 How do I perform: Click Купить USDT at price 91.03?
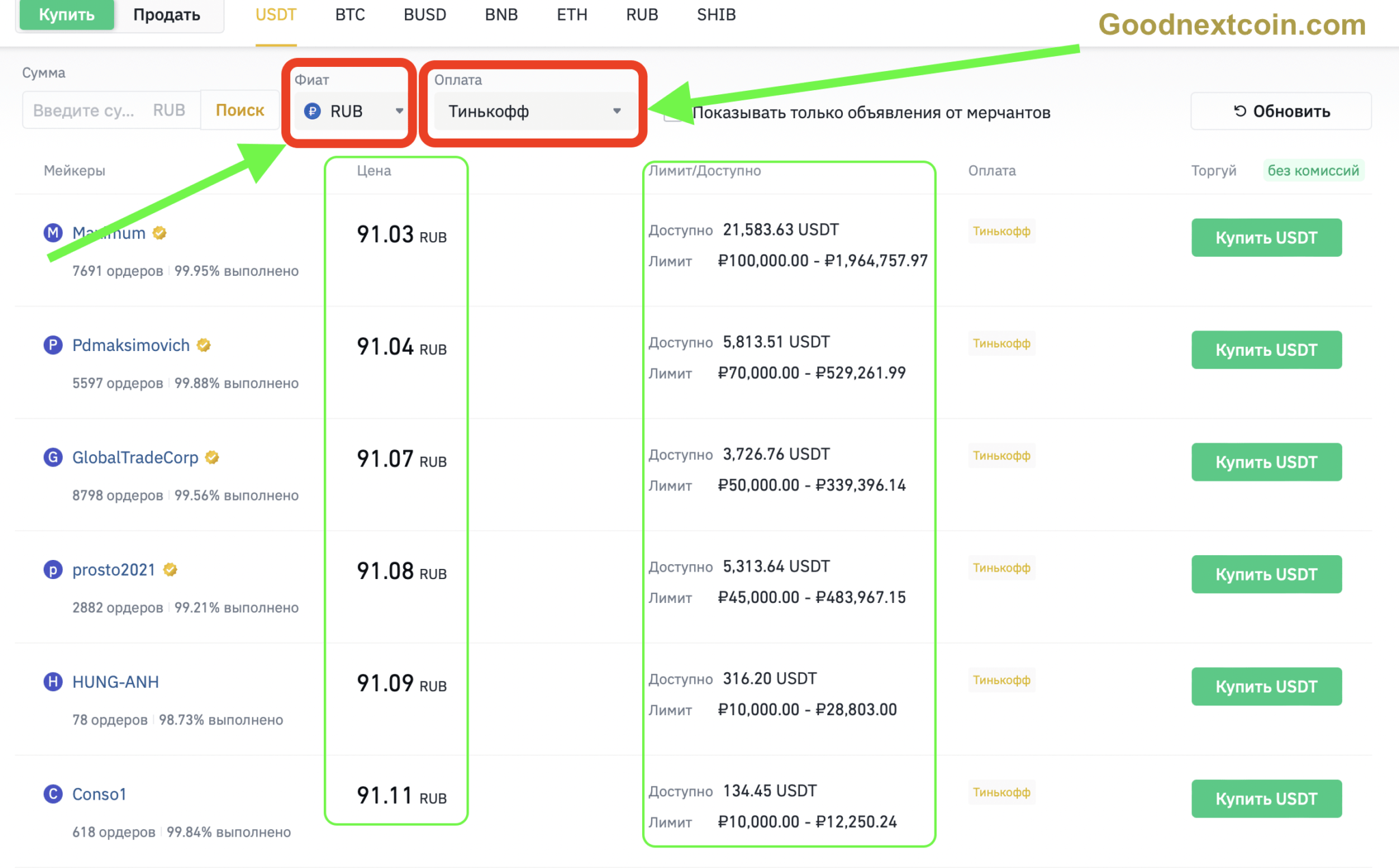(x=1266, y=238)
